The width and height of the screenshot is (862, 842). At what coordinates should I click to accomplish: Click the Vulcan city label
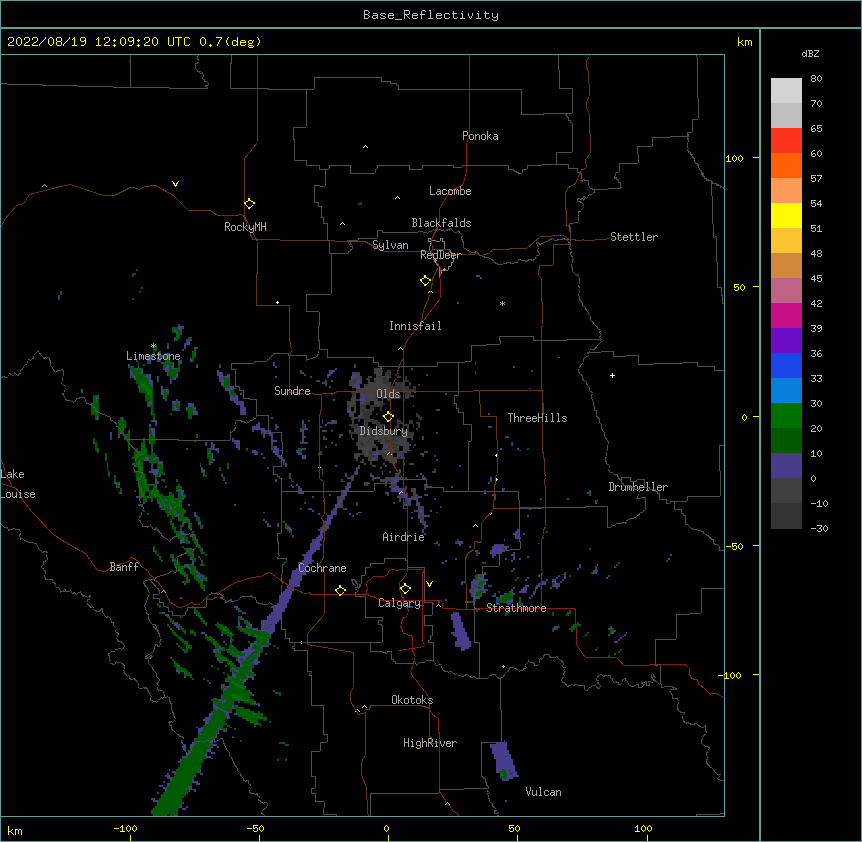tap(543, 792)
